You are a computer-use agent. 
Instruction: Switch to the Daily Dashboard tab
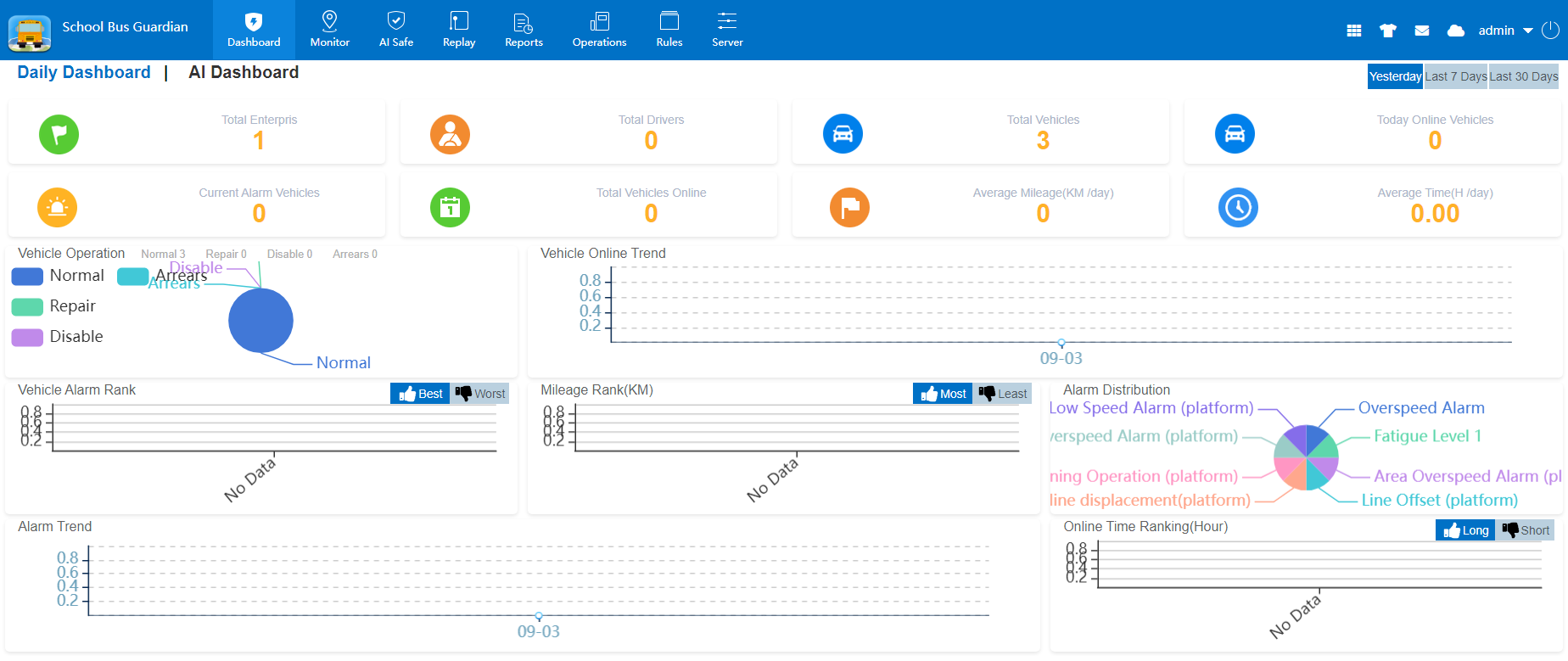84,72
